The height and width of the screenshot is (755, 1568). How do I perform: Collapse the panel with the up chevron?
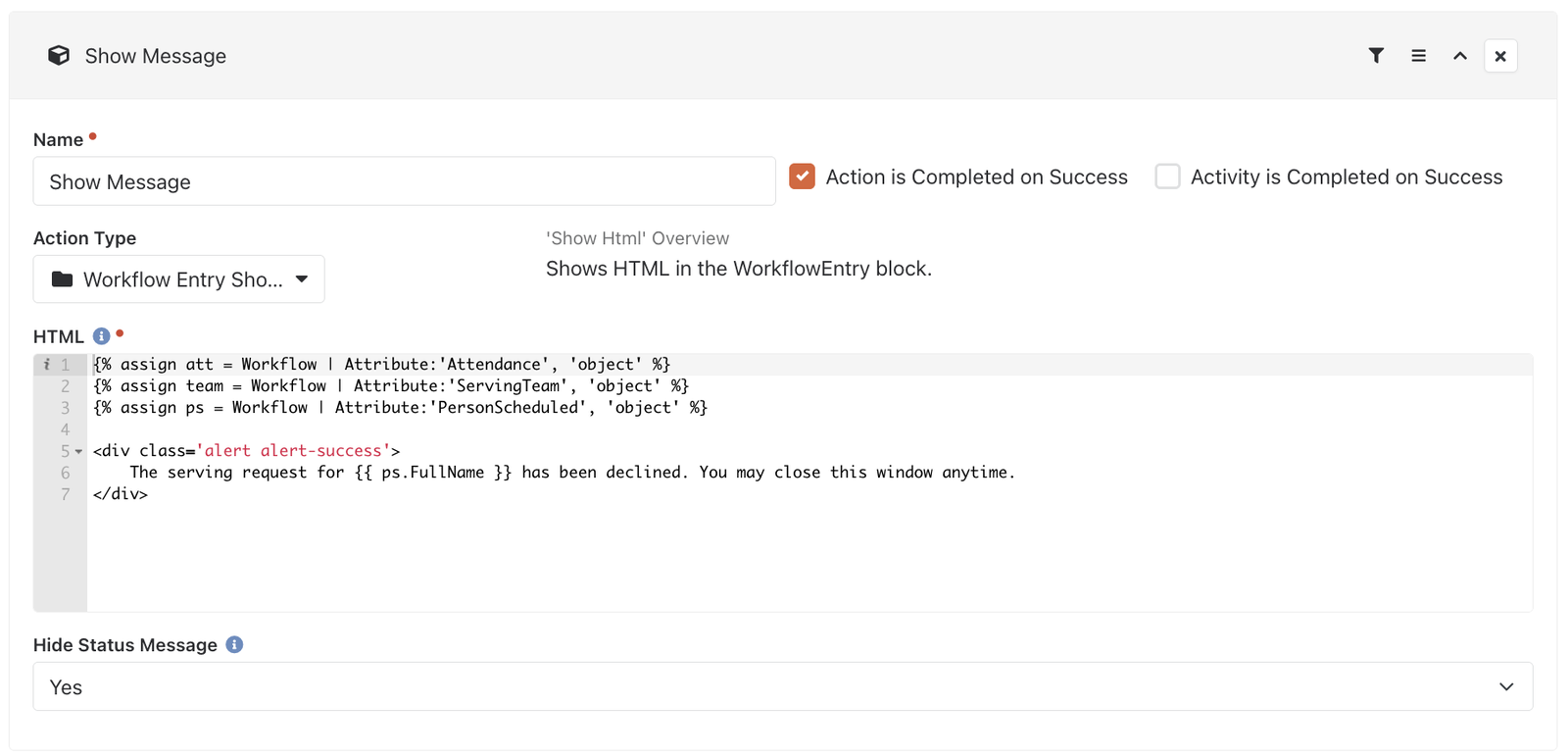[x=1460, y=56]
